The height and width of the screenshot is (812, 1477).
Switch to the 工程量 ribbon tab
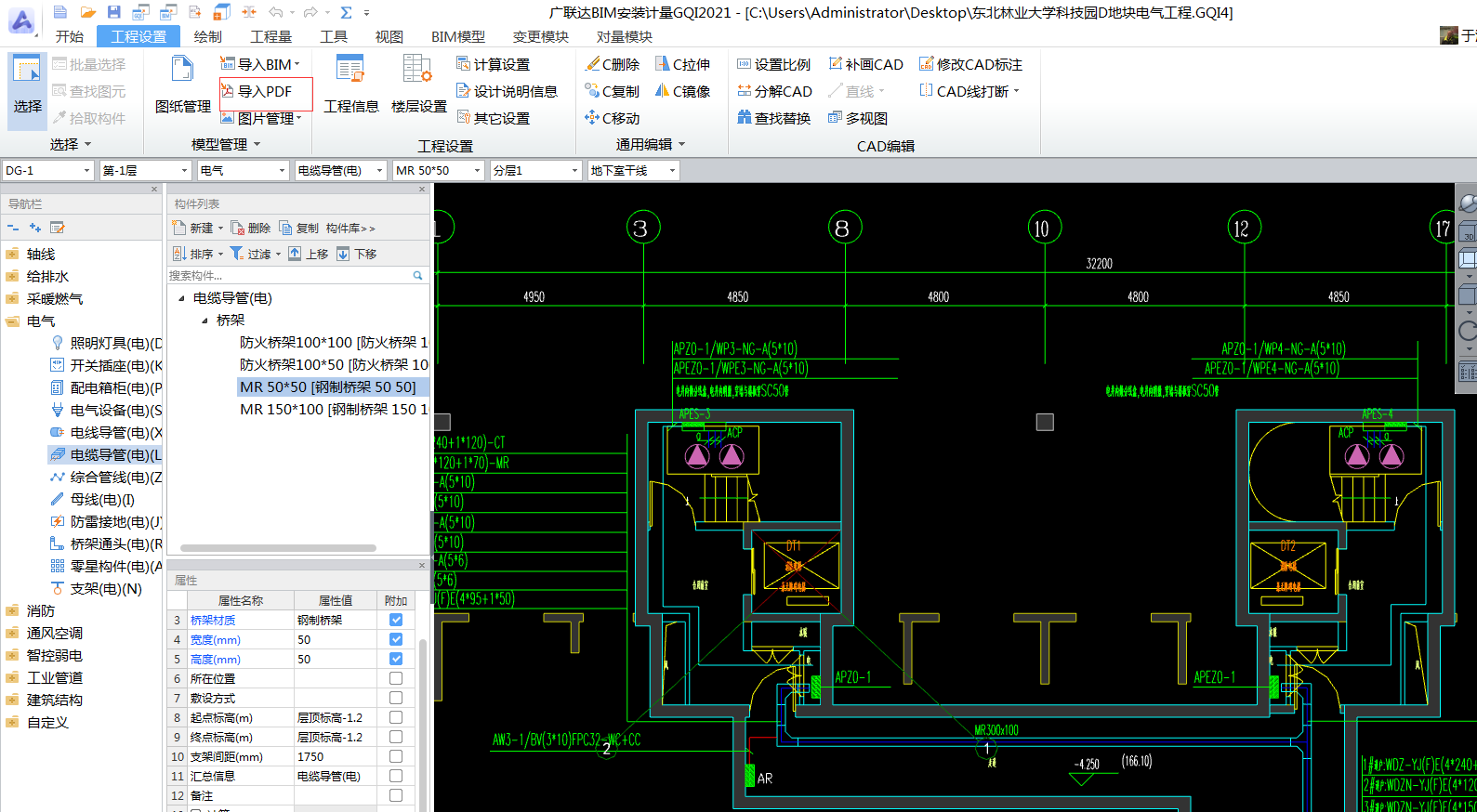coord(270,36)
